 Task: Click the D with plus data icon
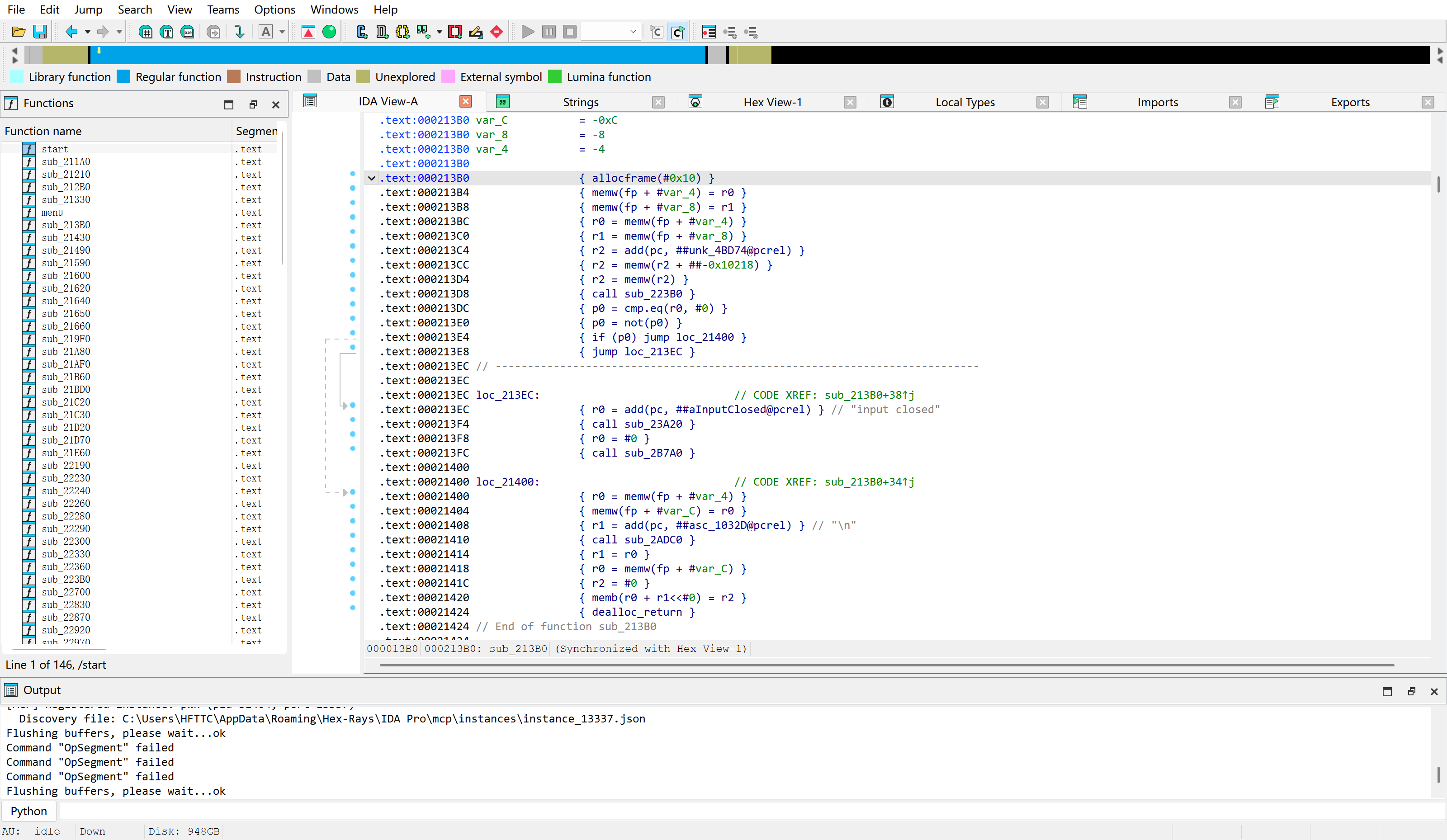382,32
